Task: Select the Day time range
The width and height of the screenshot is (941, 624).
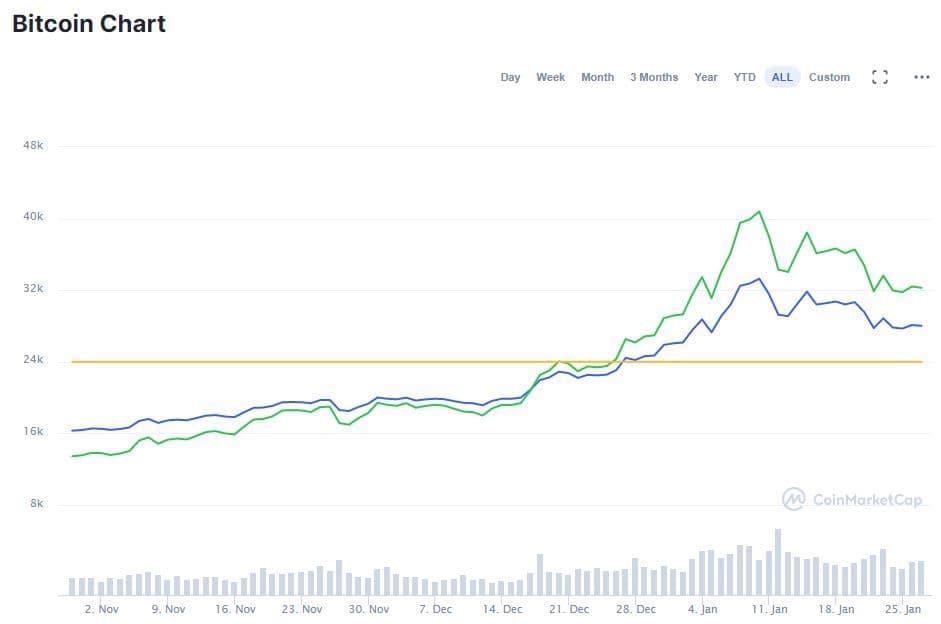Action: click(x=510, y=77)
